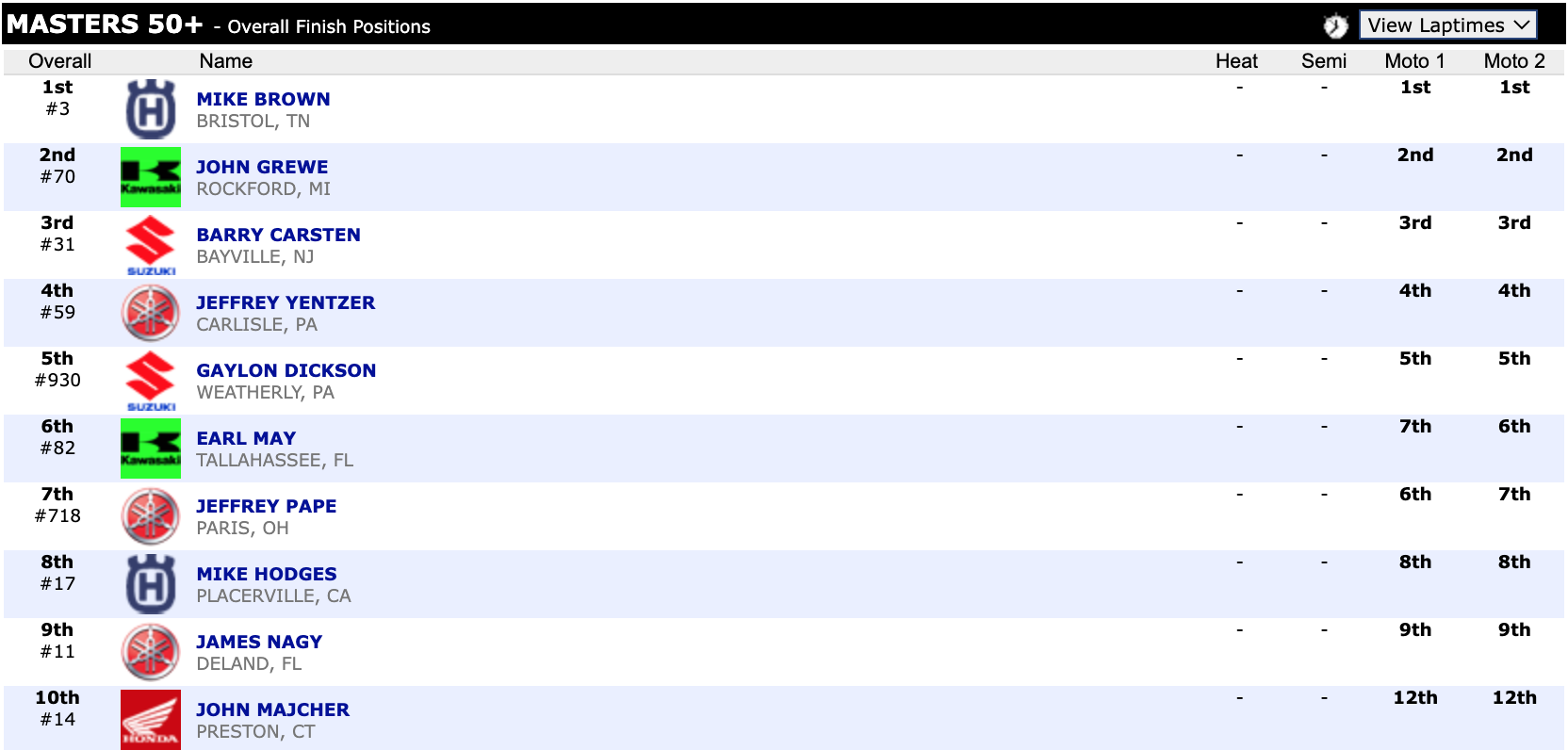1568x750 pixels.
Task: Click Mike Brown's Husqvarna logo
Action: (x=151, y=109)
